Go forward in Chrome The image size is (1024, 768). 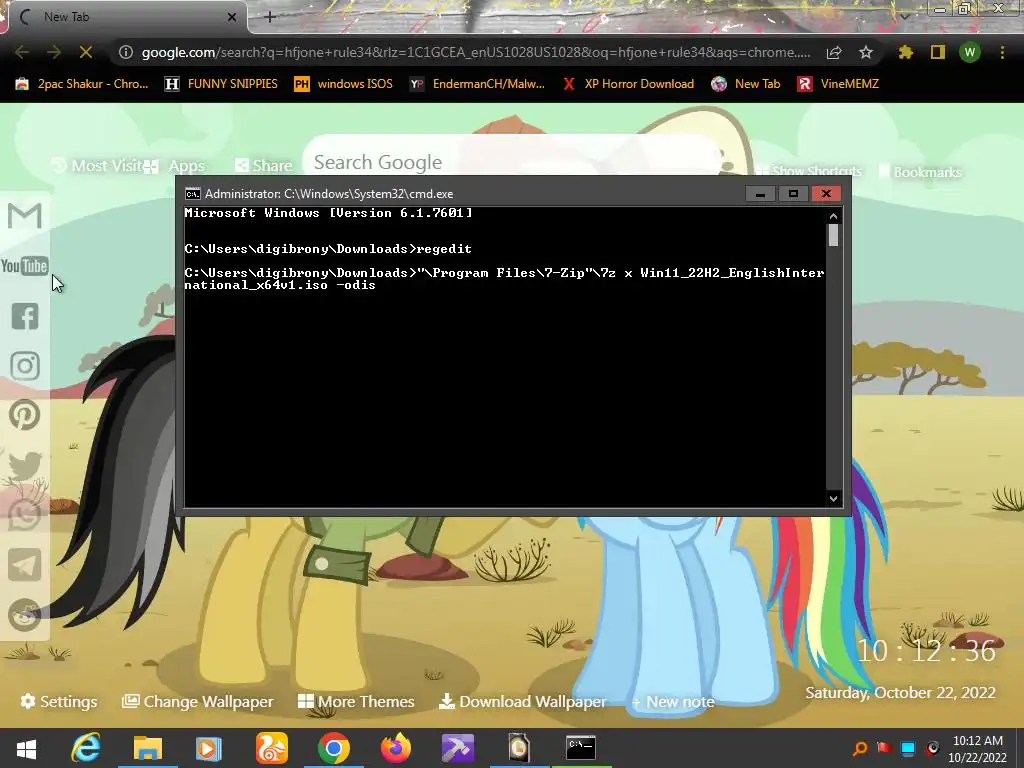click(54, 52)
